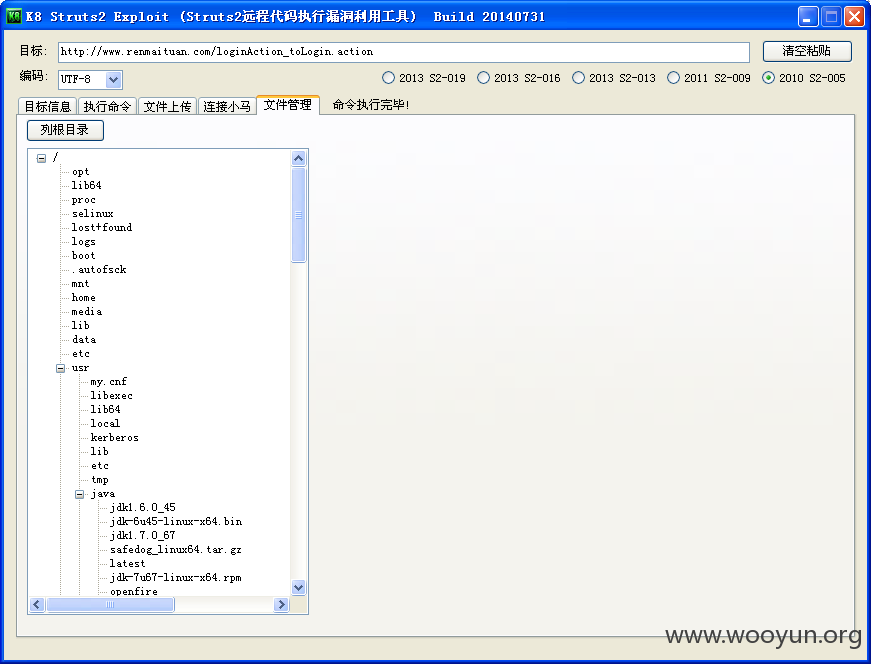This screenshot has width=871, height=664.
Task: Collapse the root / tree node
Action: tap(41, 158)
